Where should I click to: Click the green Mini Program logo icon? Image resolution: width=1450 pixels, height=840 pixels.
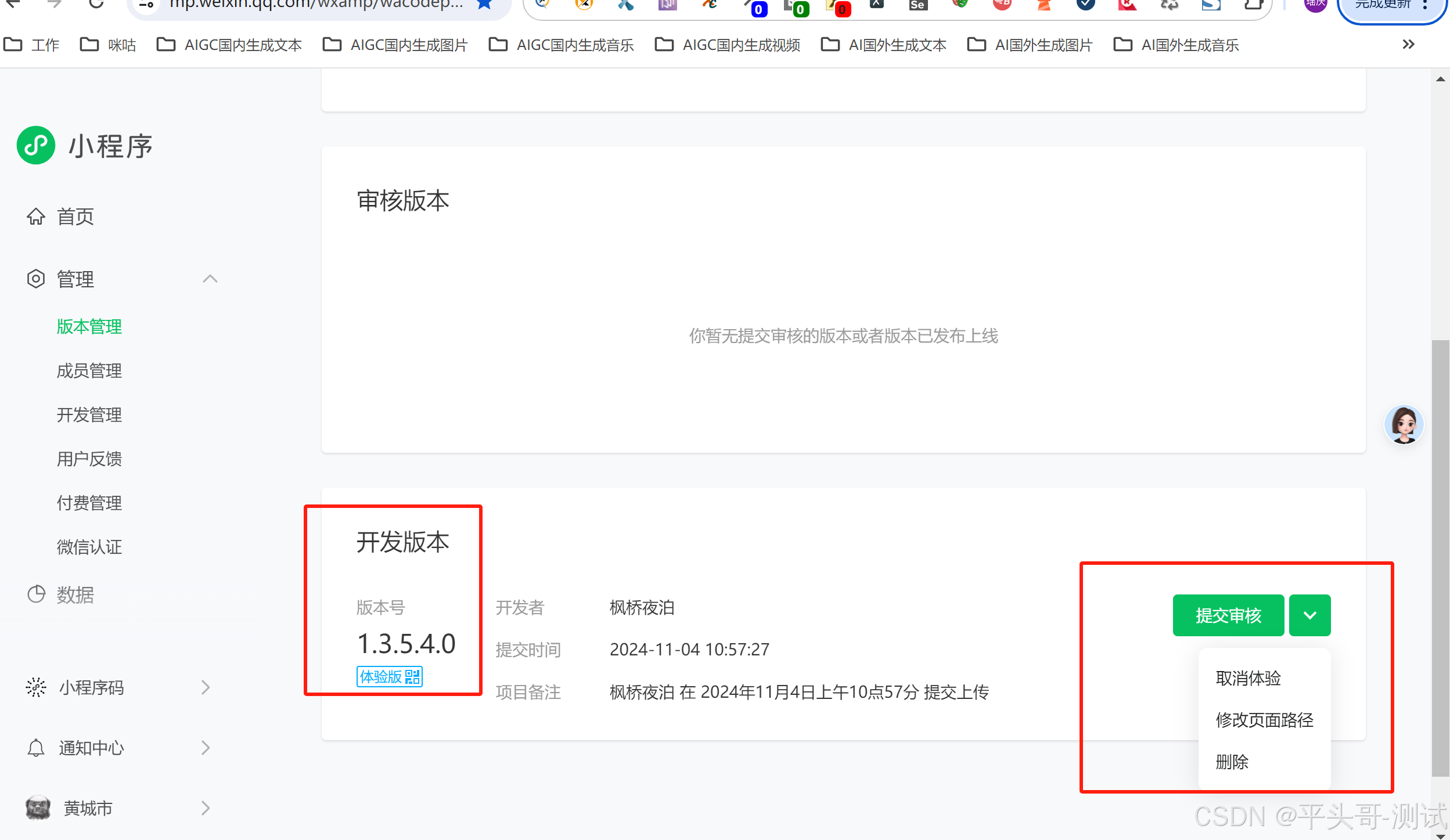pos(36,145)
